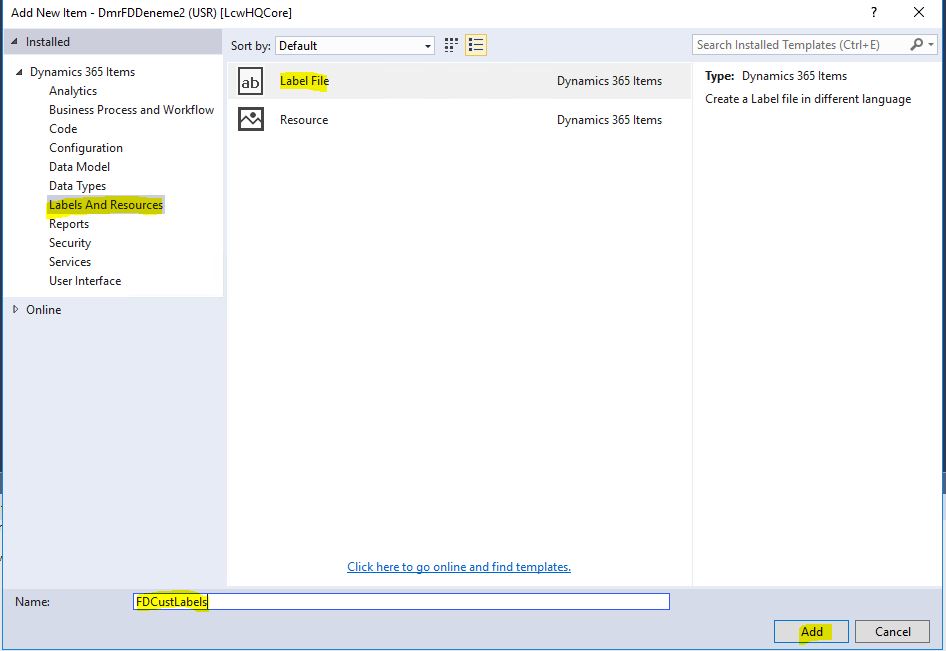Click Dynamics 365 Items text in Label File row
The height and width of the screenshot is (651, 946).
coord(609,81)
